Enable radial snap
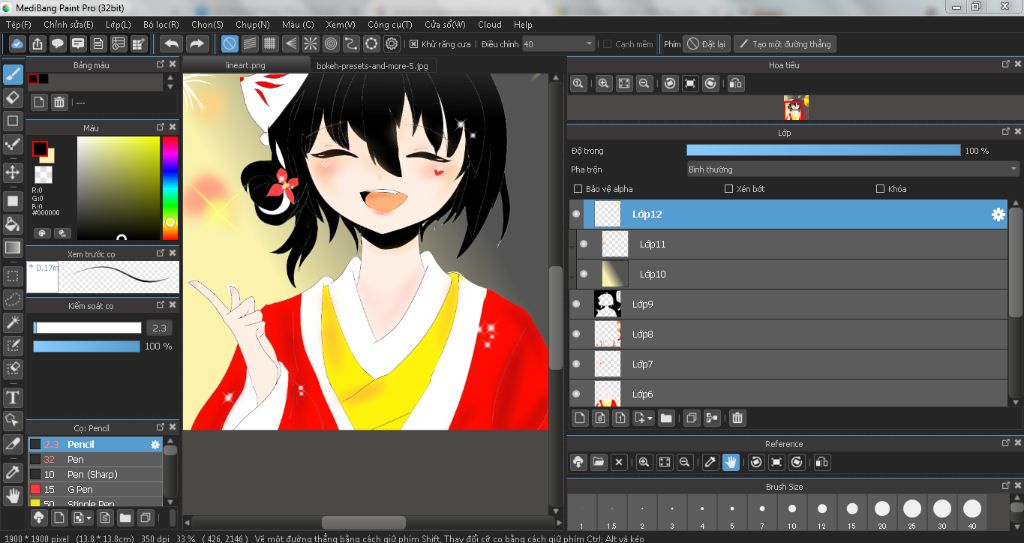The width and height of the screenshot is (1024, 543). point(310,44)
